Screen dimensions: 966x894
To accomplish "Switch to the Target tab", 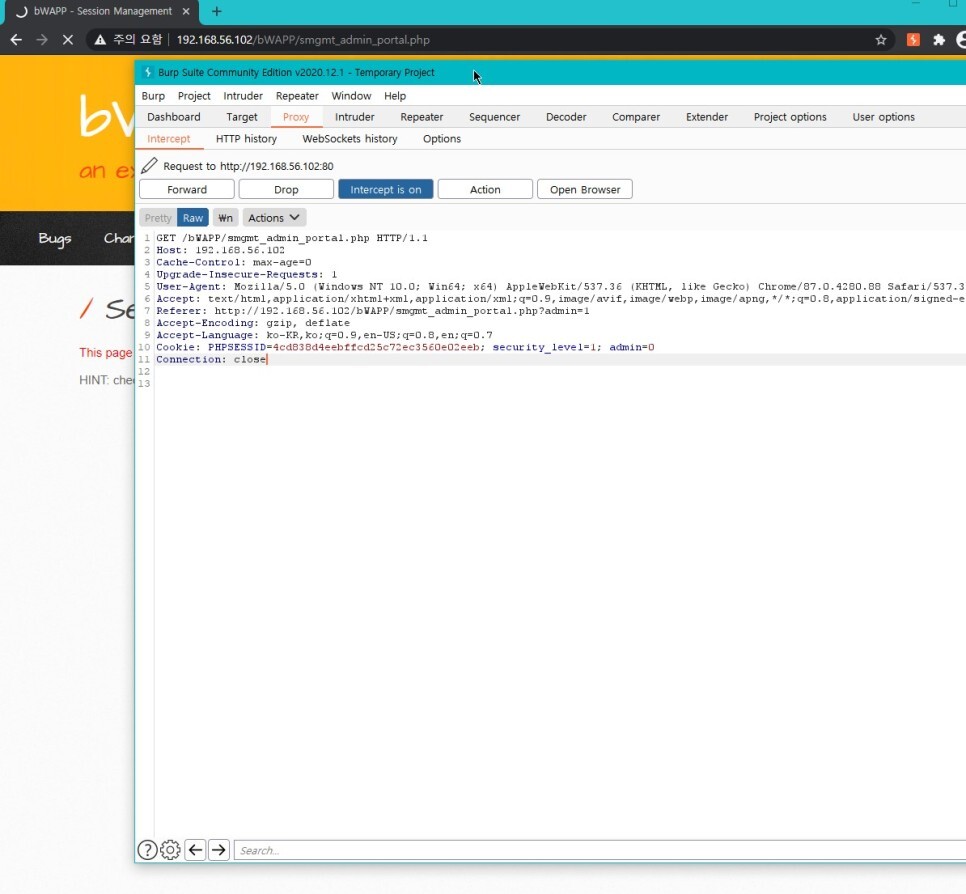I will (242, 116).
